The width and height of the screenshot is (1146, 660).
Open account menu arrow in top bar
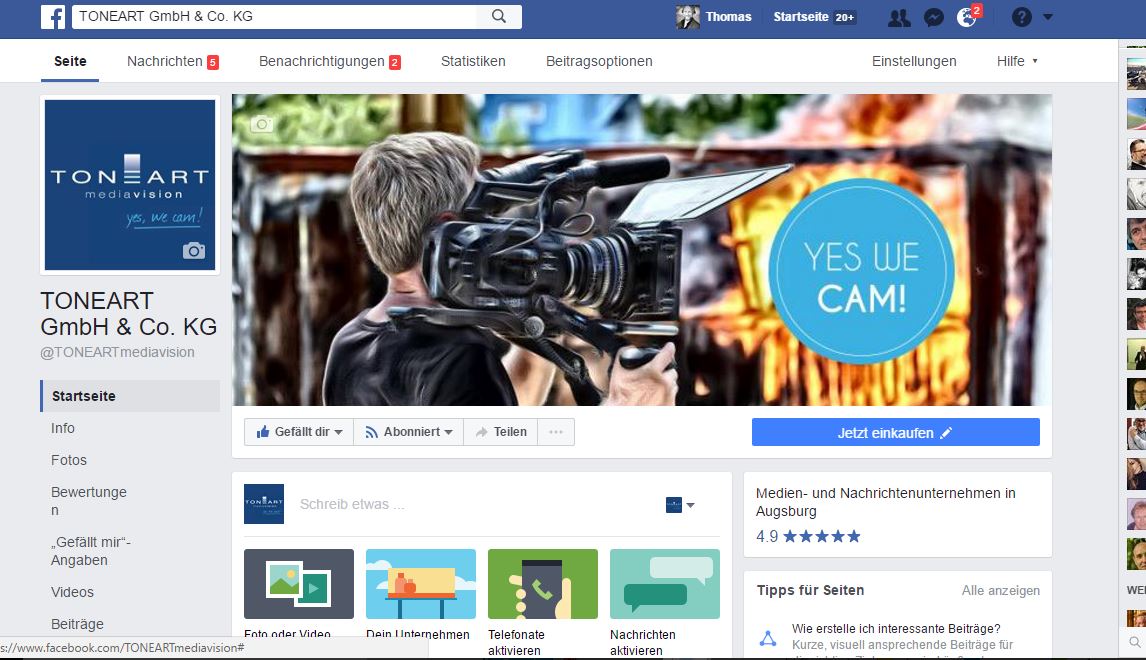tap(1047, 17)
